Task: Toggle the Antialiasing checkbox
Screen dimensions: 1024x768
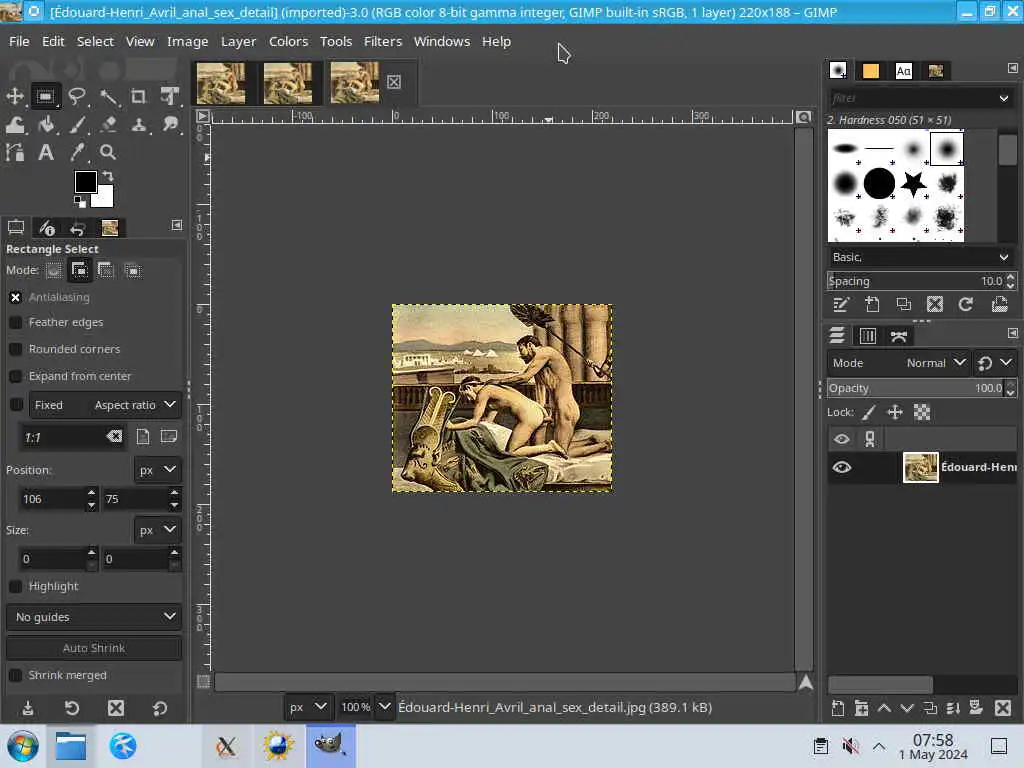Action: tap(16, 297)
